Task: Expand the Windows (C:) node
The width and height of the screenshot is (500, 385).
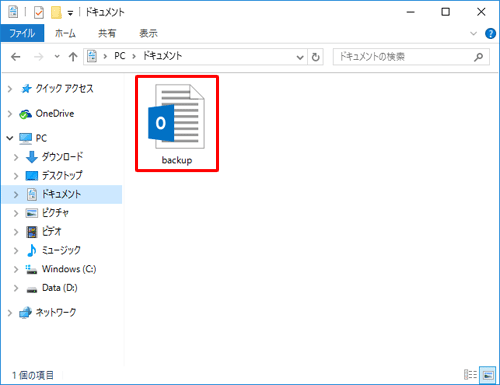Action: [16, 269]
